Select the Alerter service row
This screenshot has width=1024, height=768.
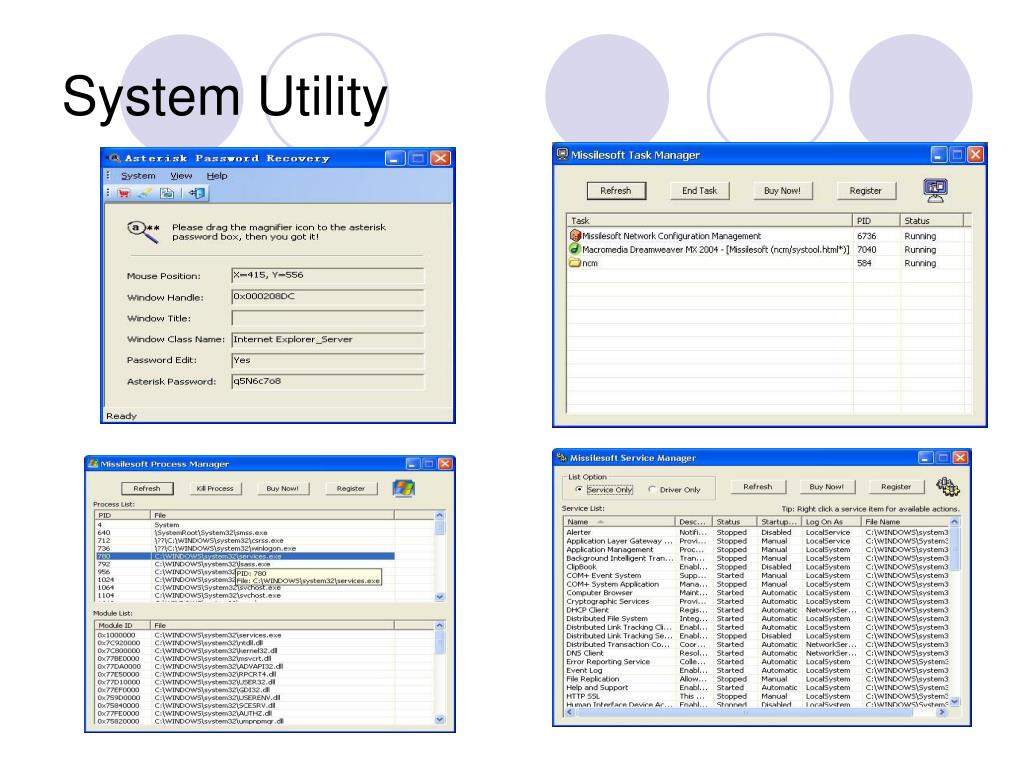tap(756, 532)
